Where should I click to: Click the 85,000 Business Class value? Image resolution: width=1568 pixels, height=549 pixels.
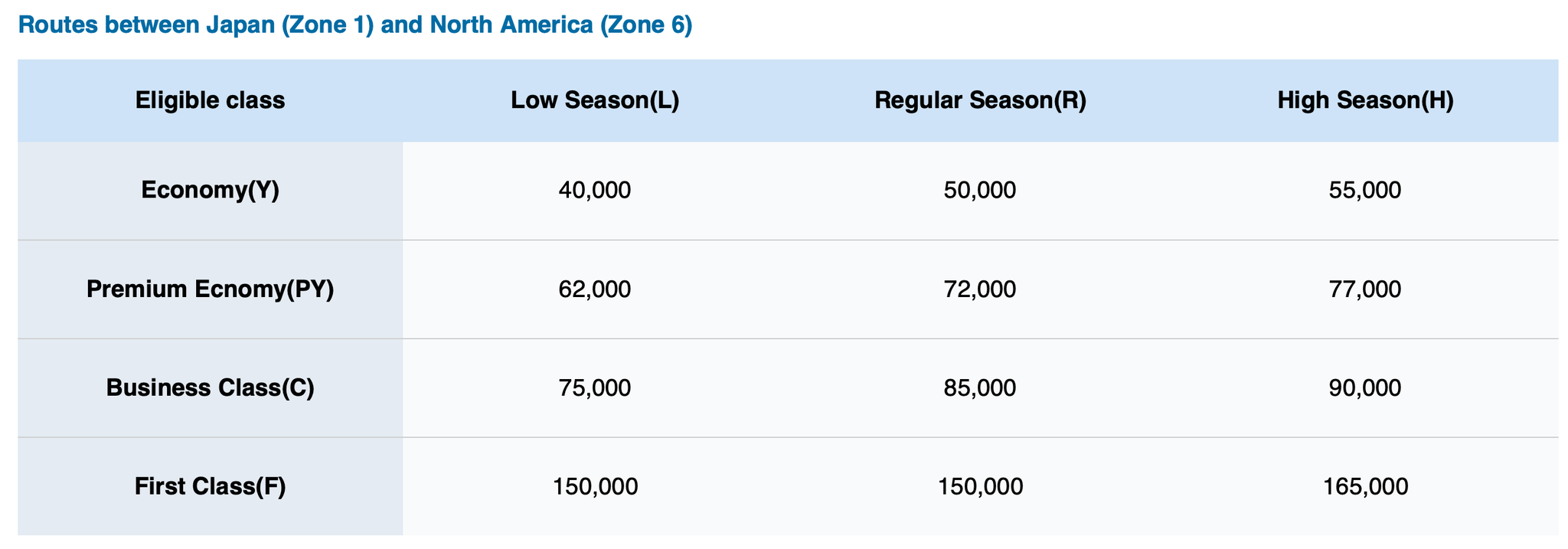(980, 387)
